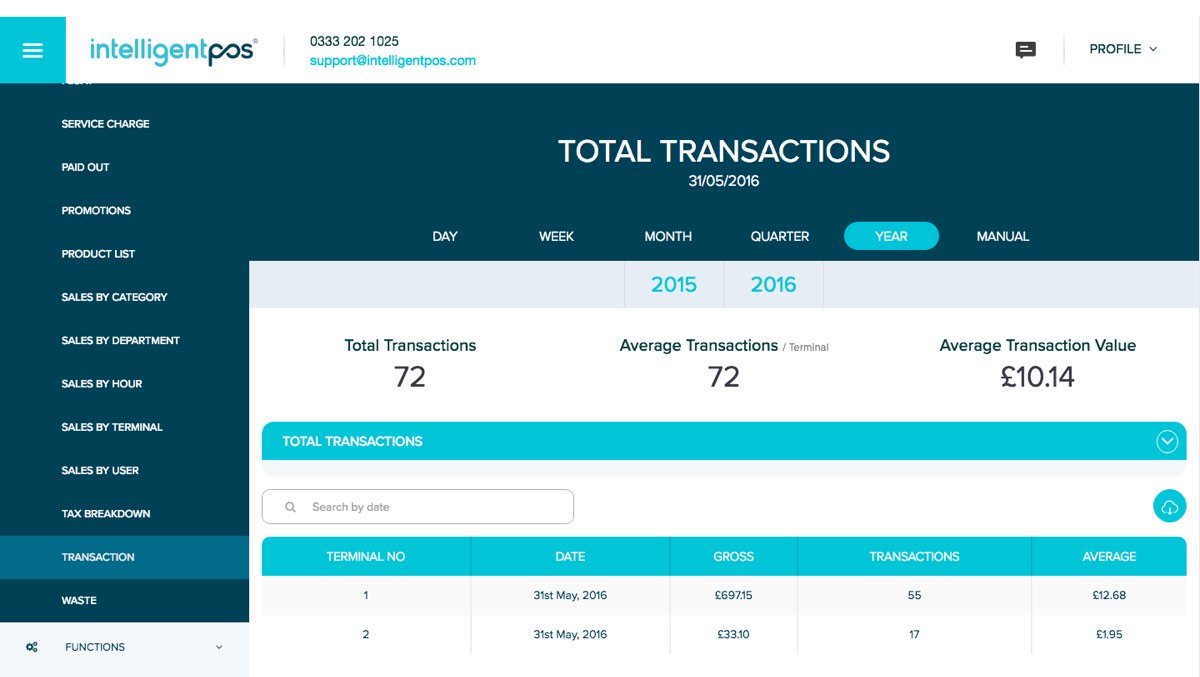Click the Functions gears icon
Image resolution: width=1200 pixels, height=677 pixels.
coord(32,647)
